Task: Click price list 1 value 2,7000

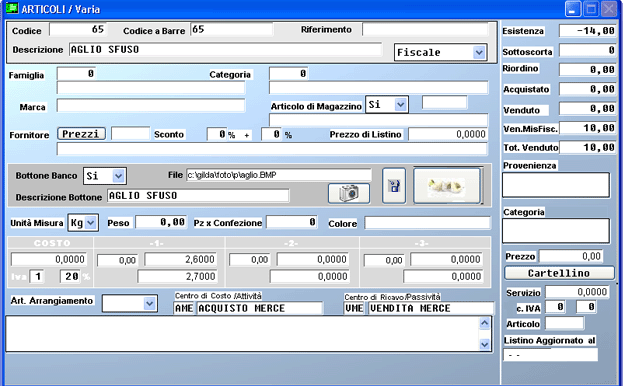Action: [177, 276]
